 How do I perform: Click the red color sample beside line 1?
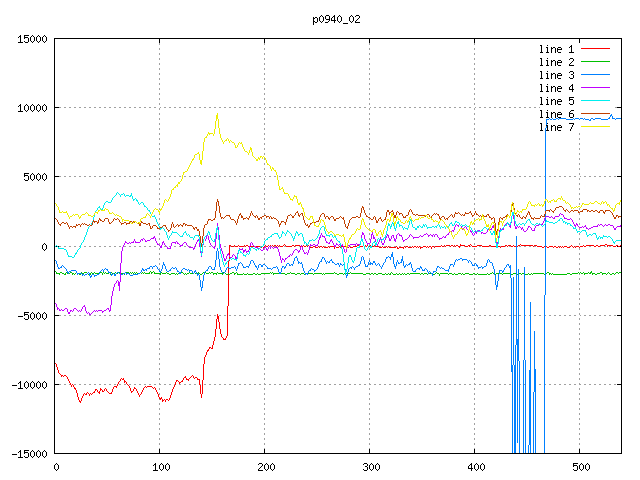tap(596, 49)
